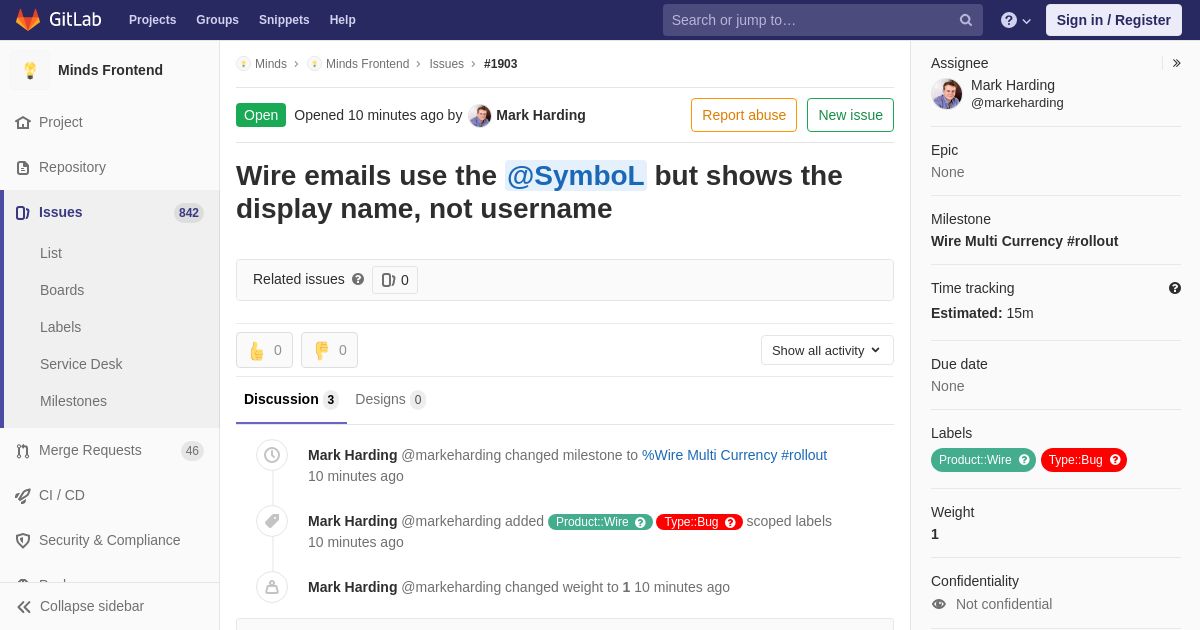Click the green Product::Wire label in sidebar
The height and width of the screenshot is (630, 1200).
click(x=983, y=460)
